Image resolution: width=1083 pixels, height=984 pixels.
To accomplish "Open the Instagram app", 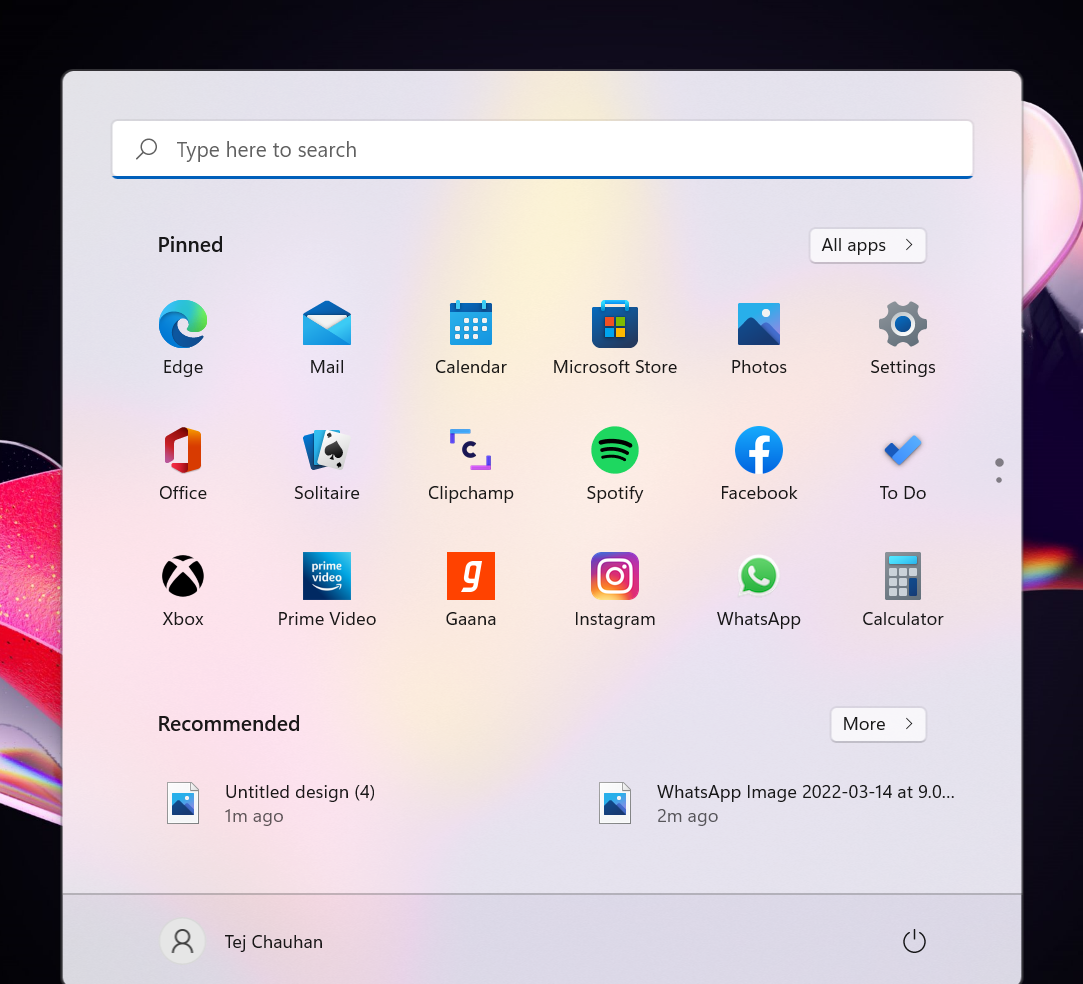I will [x=615, y=589].
